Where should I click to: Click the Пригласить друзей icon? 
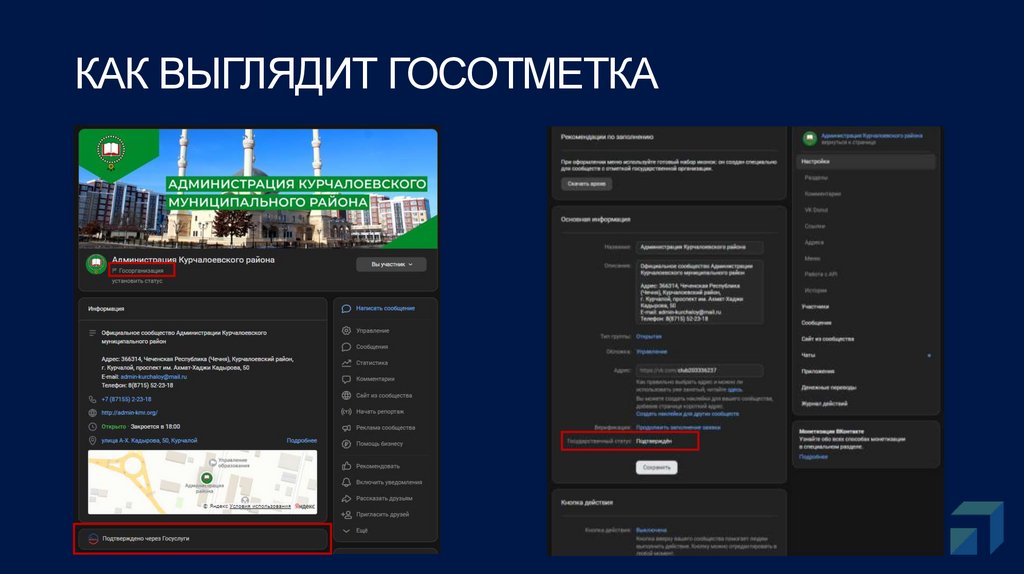[346, 514]
